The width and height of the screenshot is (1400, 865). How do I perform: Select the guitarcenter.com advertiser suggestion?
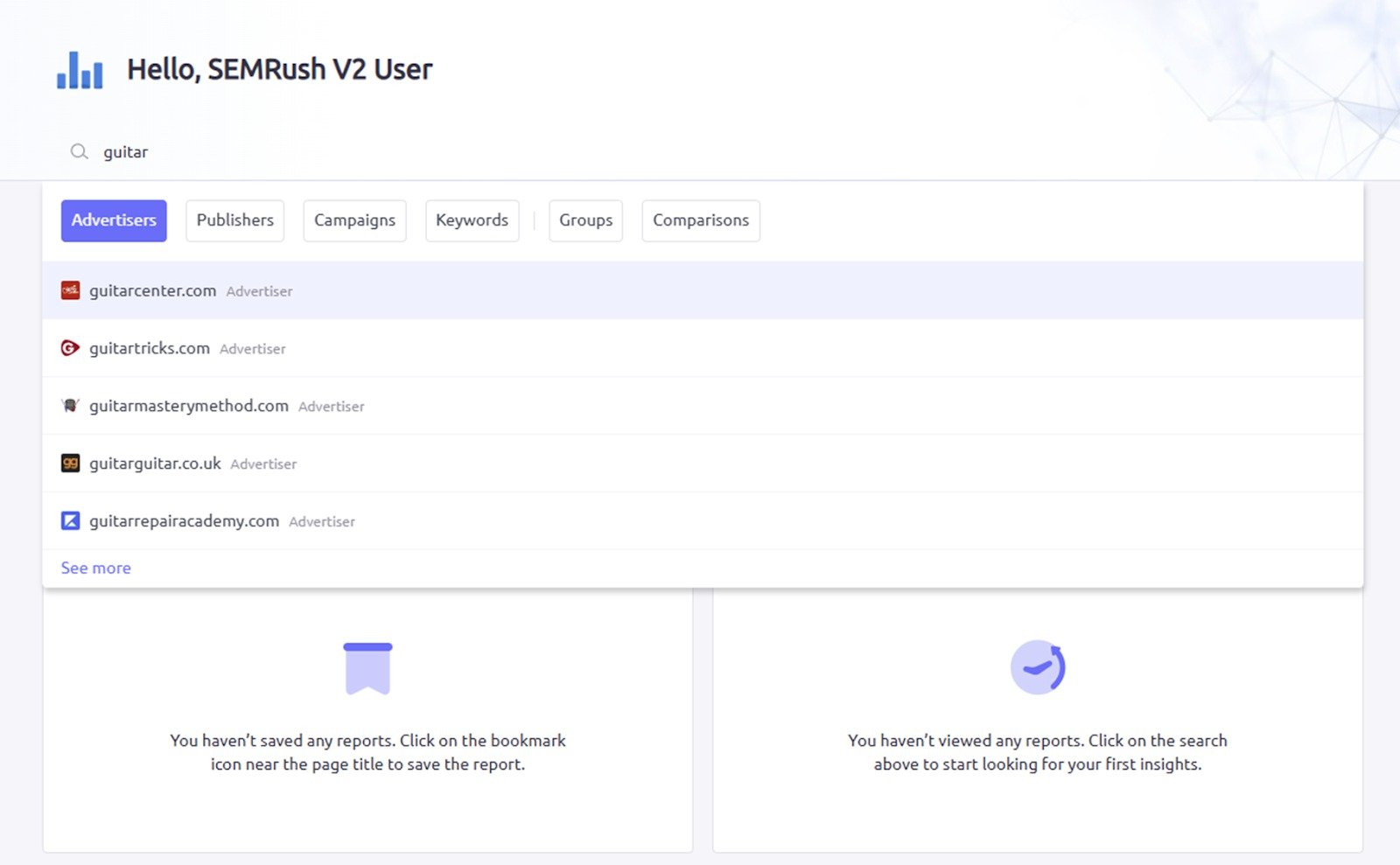click(x=152, y=290)
